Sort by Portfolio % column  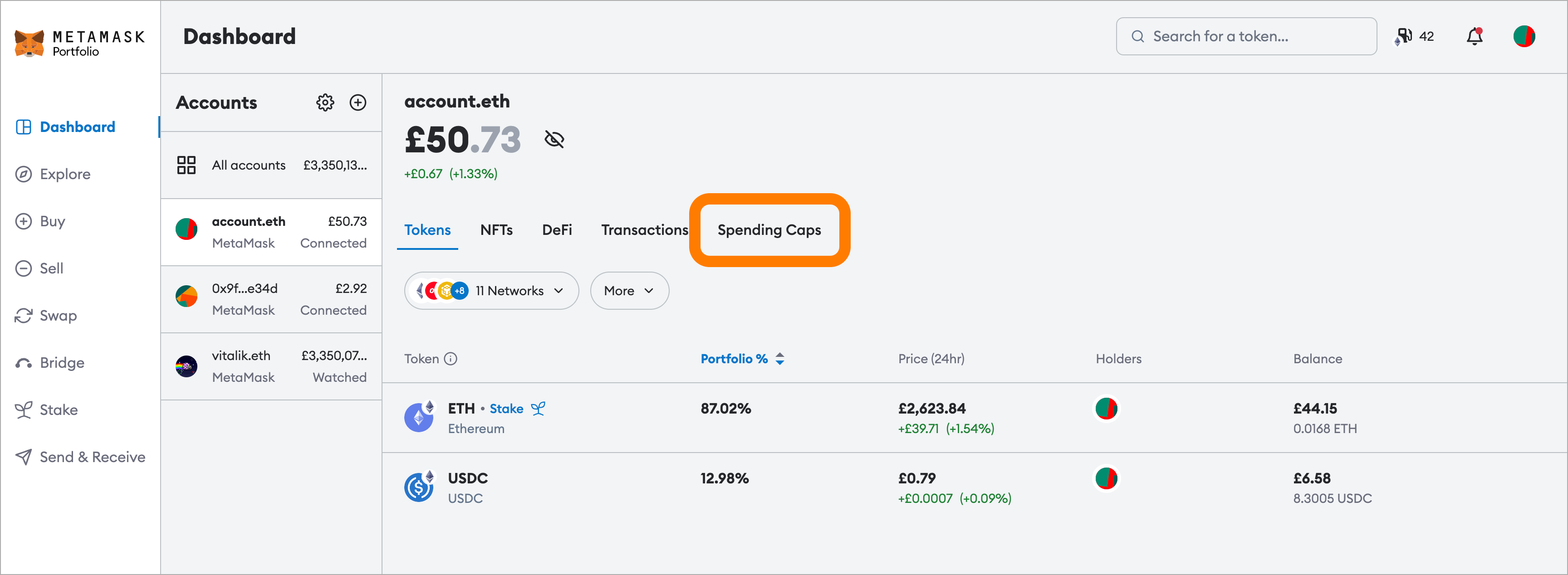click(734, 359)
